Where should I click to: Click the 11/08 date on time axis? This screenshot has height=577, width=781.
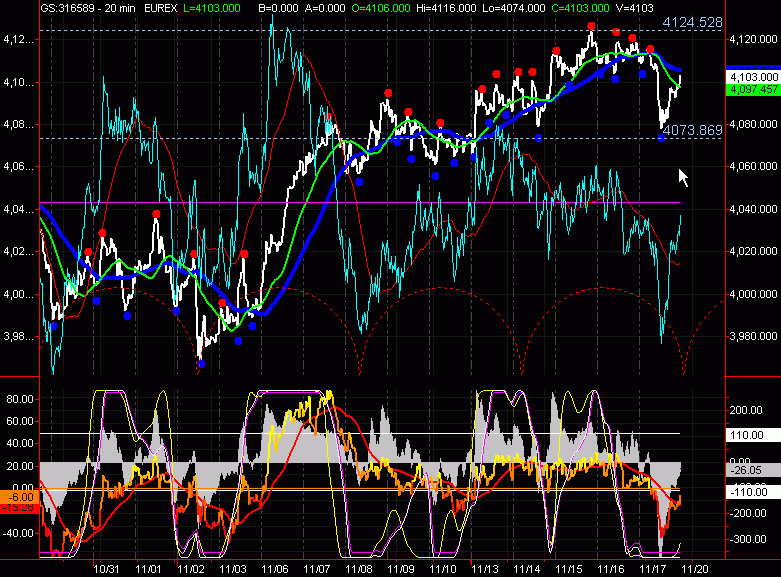[x=359, y=569]
